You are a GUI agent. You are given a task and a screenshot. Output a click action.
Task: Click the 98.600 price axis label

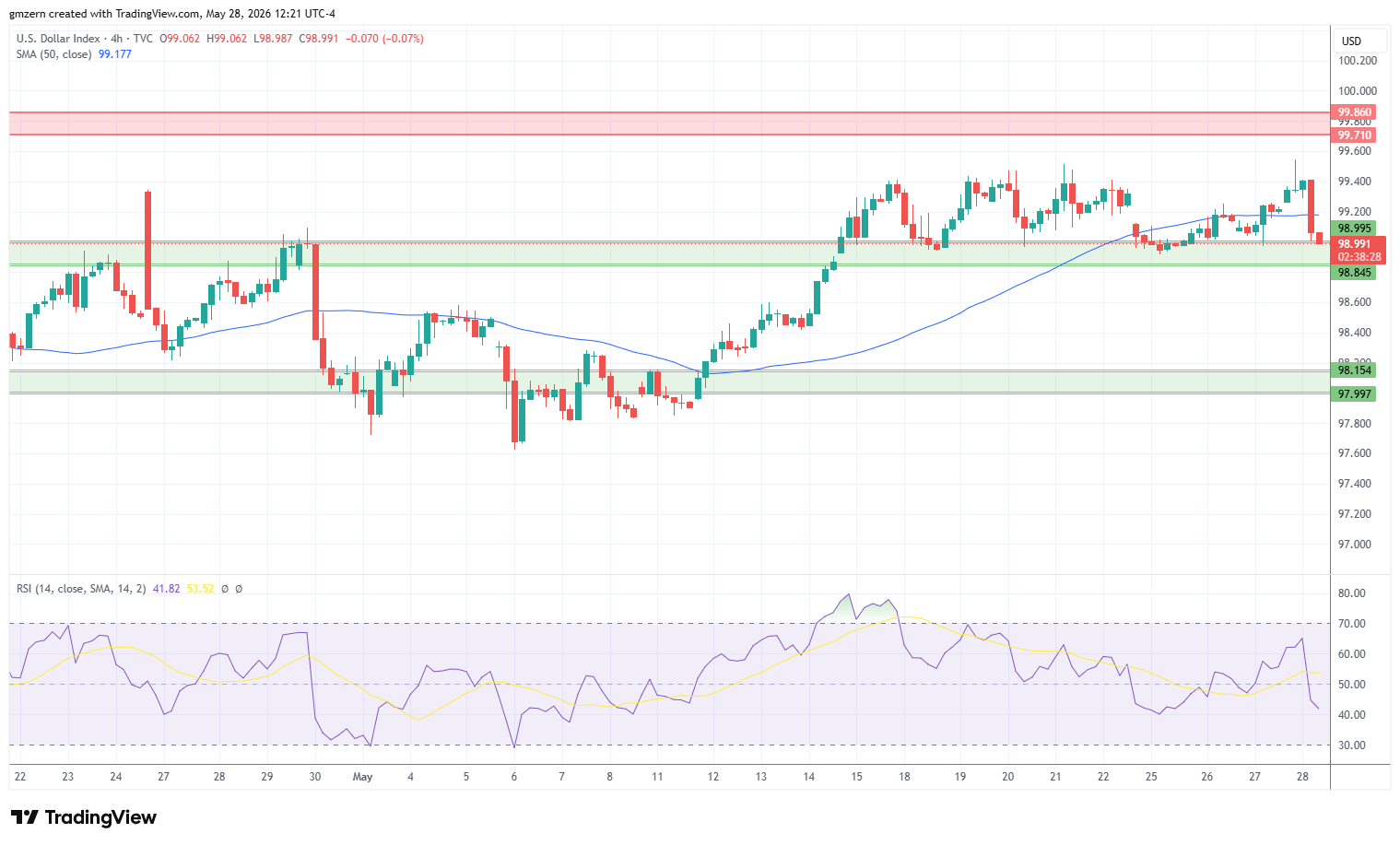pos(1355,302)
